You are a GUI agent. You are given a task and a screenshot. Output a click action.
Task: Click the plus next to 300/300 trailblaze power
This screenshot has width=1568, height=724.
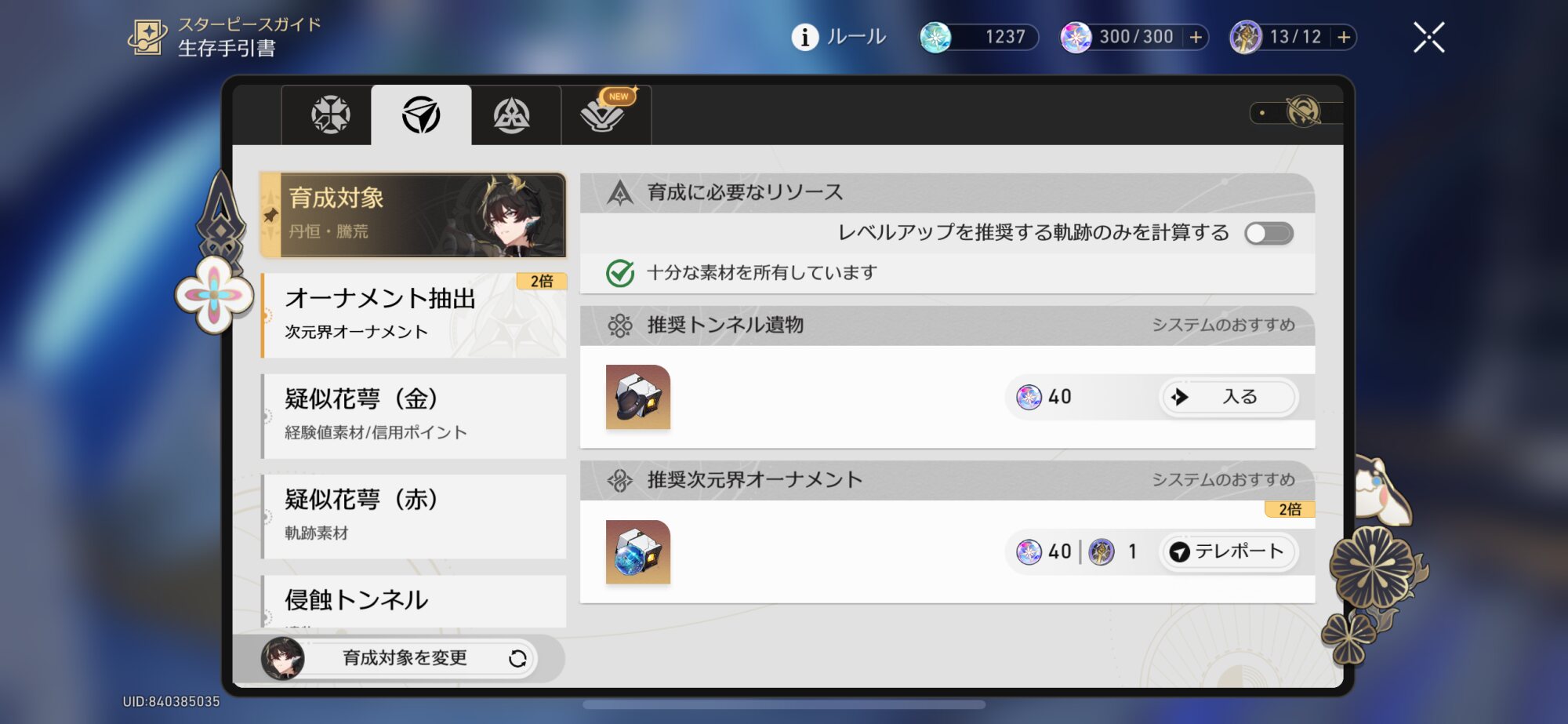[x=1196, y=37]
